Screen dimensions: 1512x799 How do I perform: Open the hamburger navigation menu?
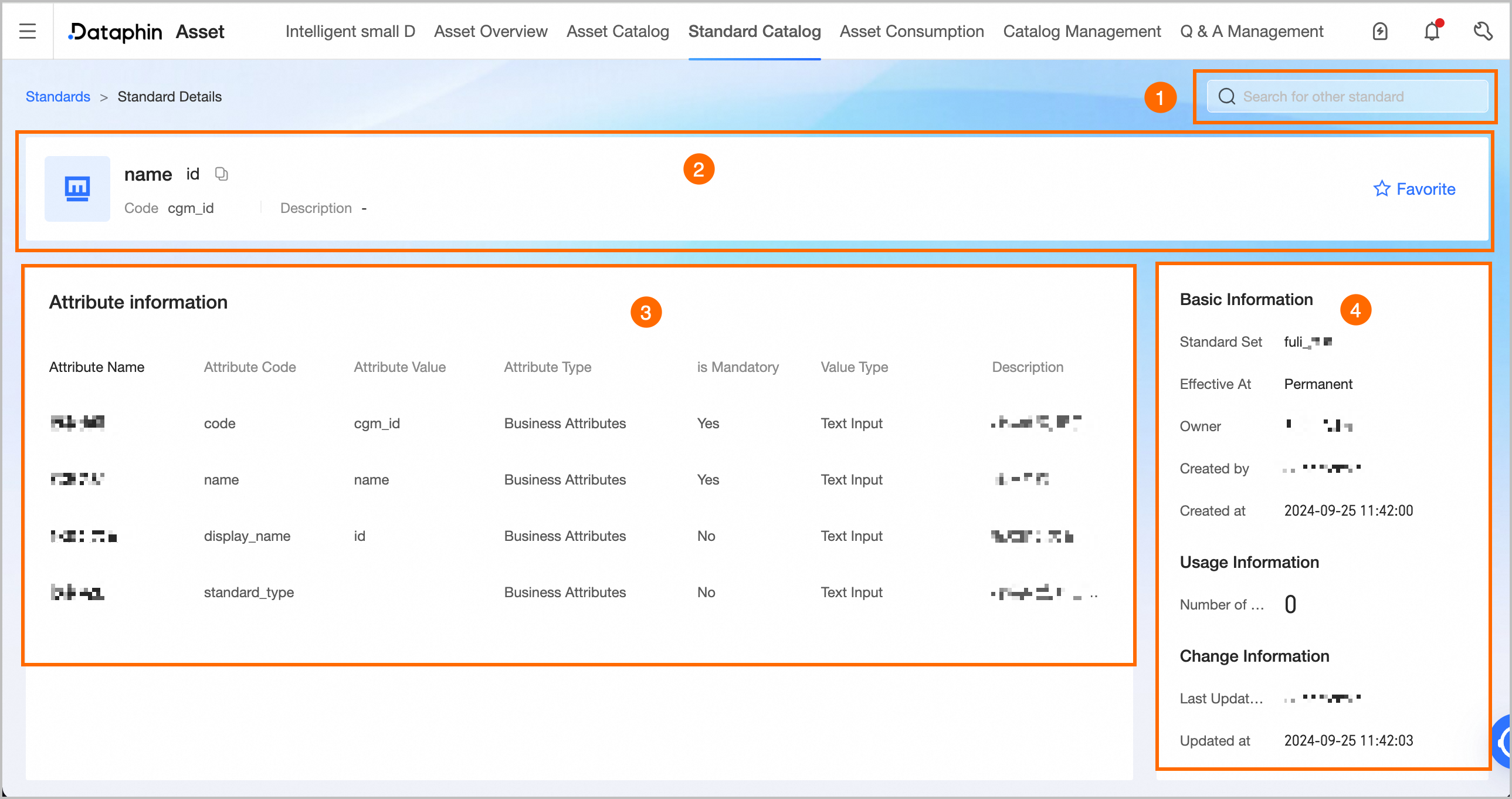(x=28, y=31)
